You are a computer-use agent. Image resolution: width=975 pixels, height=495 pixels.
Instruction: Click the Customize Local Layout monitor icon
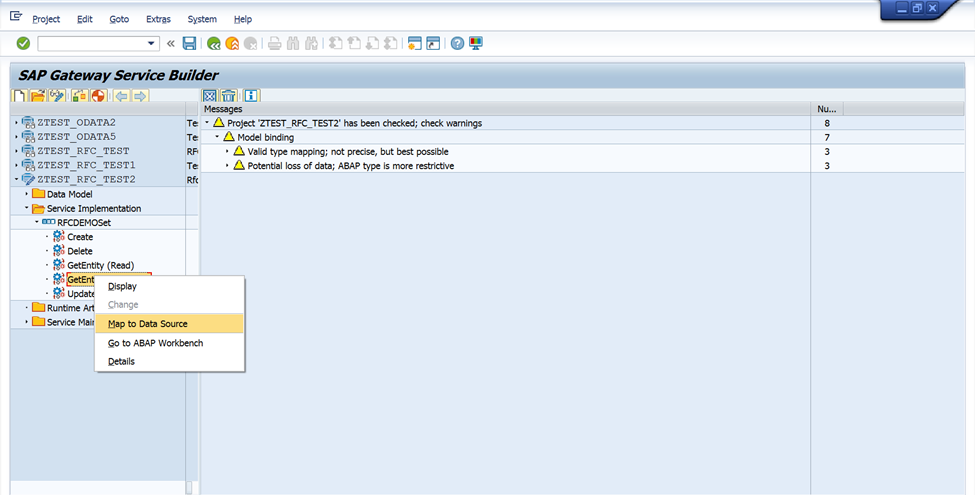pyautogui.click(x=476, y=43)
